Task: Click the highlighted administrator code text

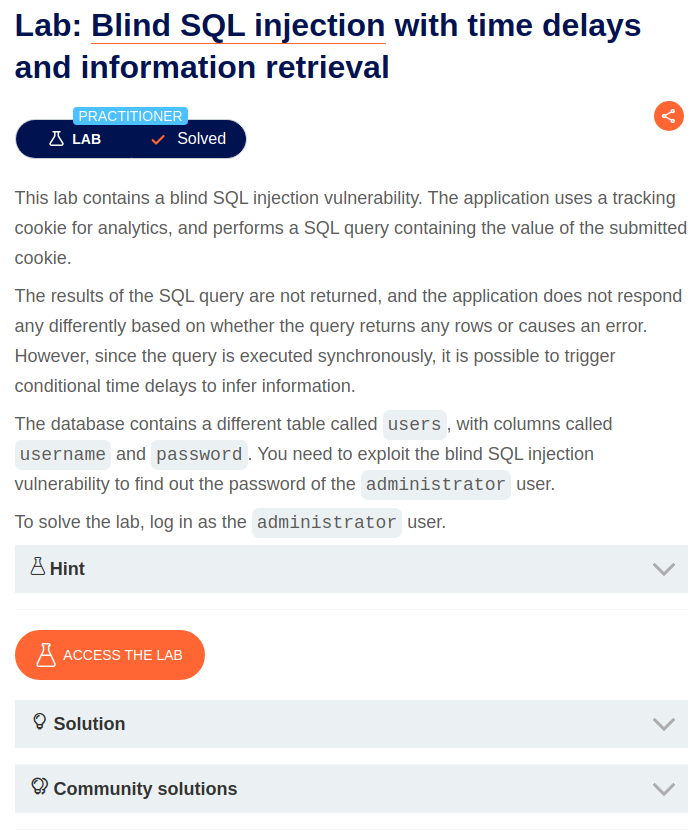Action: coord(436,485)
